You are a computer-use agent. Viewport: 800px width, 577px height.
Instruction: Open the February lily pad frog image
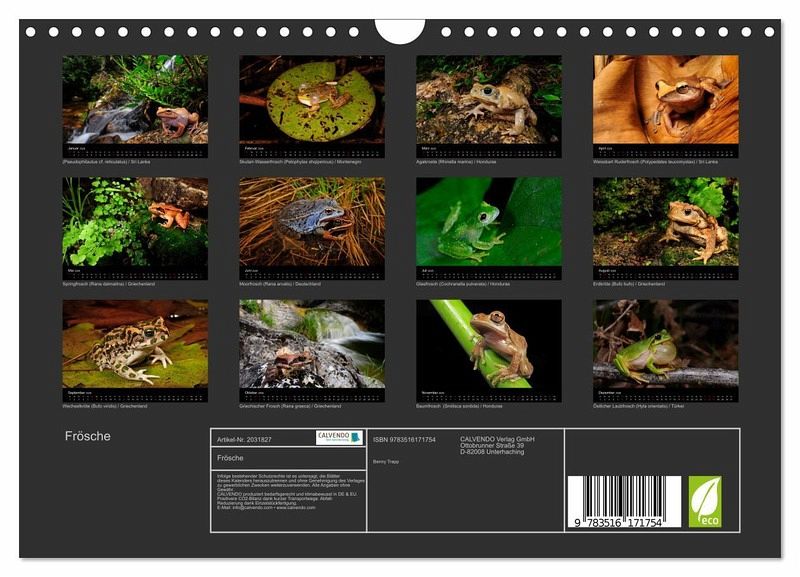coord(312,100)
